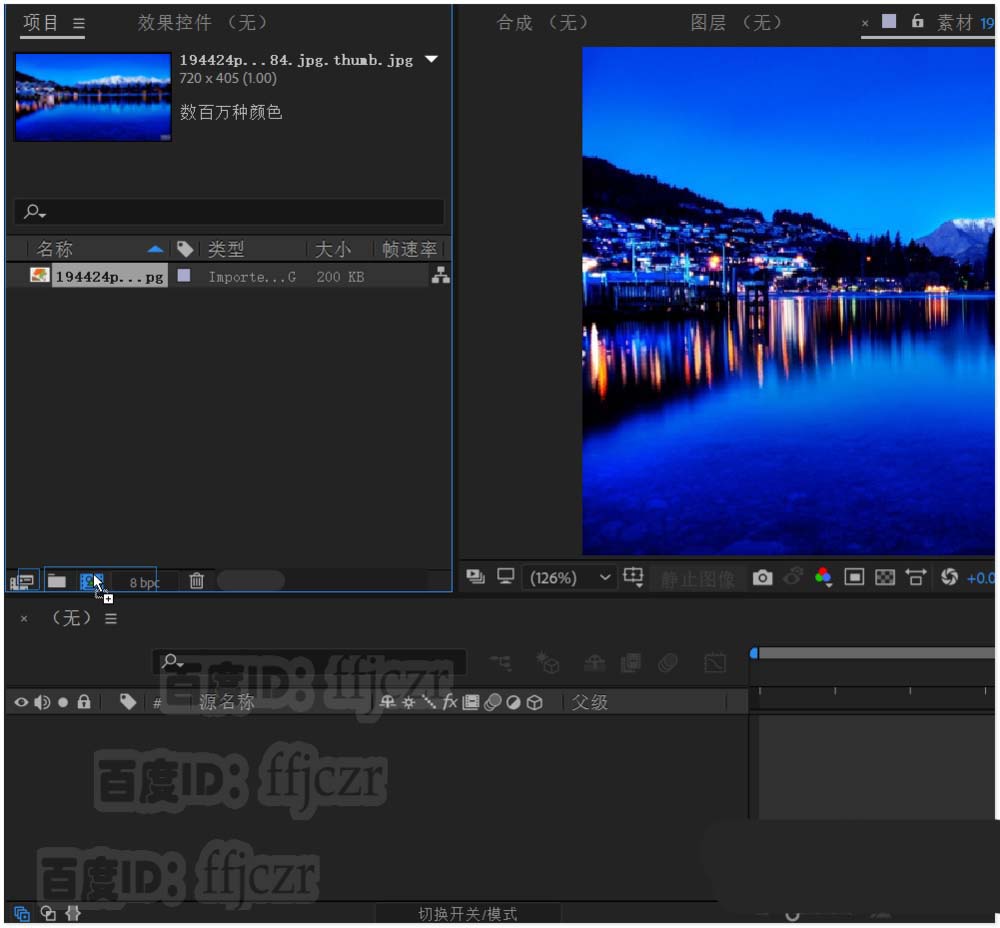The width and height of the screenshot is (1000, 928).
Task: Click the 3D layer cube column header
Action: (x=535, y=703)
